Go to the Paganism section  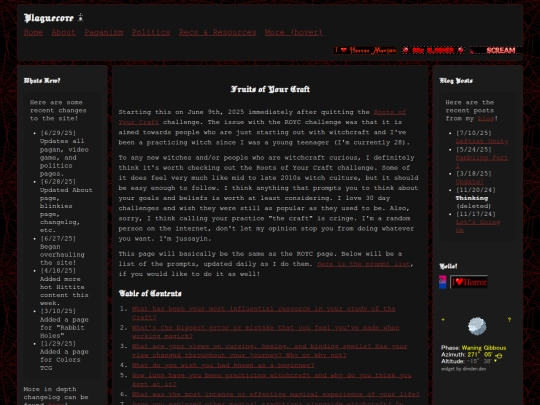pyautogui.click(x=104, y=32)
